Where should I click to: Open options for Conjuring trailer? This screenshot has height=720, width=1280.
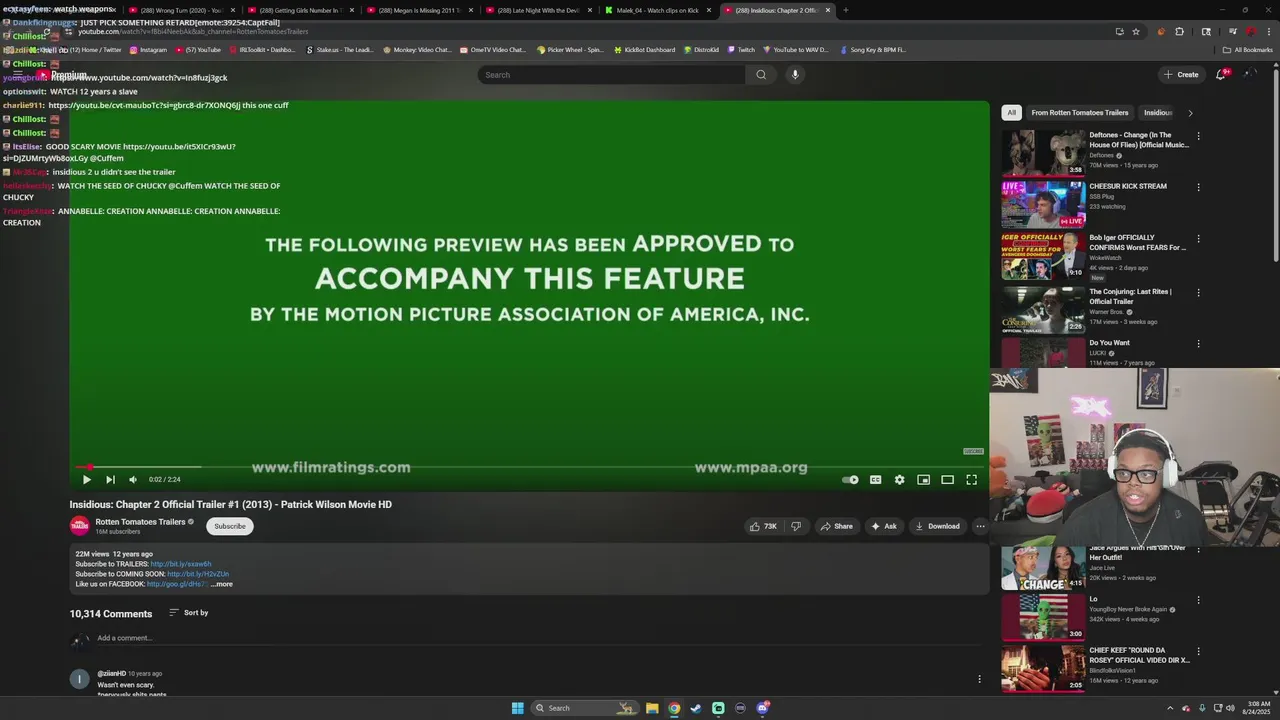point(1198,293)
